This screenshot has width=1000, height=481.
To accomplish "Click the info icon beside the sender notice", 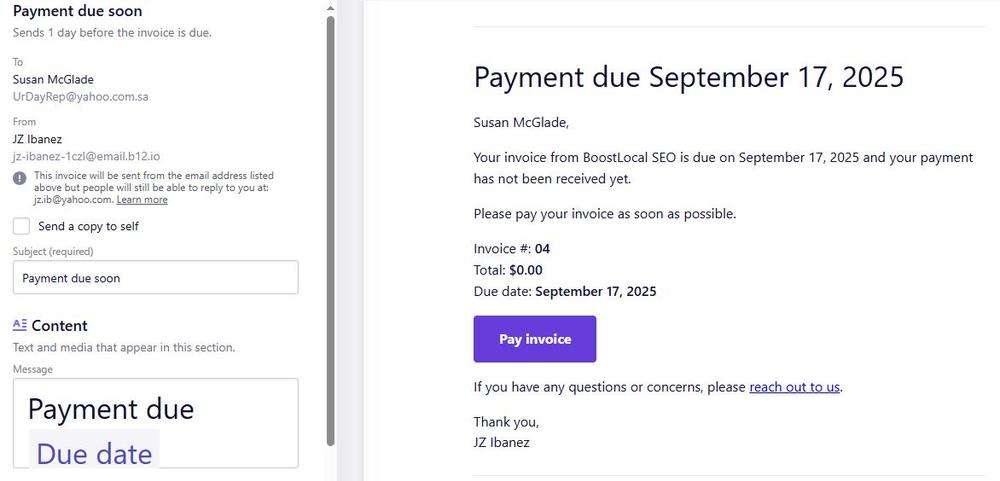I will pyautogui.click(x=20, y=177).
